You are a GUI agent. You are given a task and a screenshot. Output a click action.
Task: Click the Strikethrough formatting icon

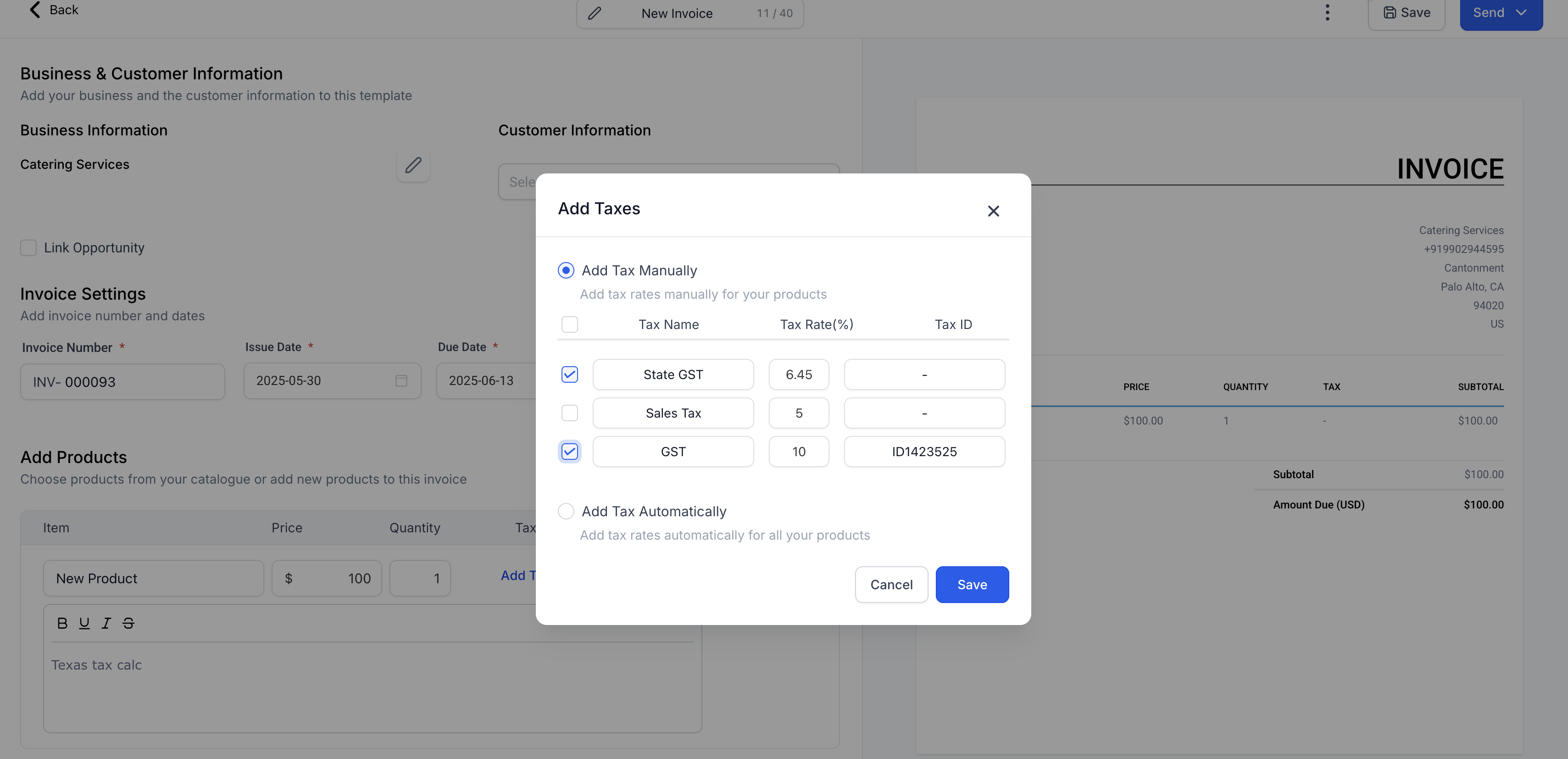tap(128, 623)
